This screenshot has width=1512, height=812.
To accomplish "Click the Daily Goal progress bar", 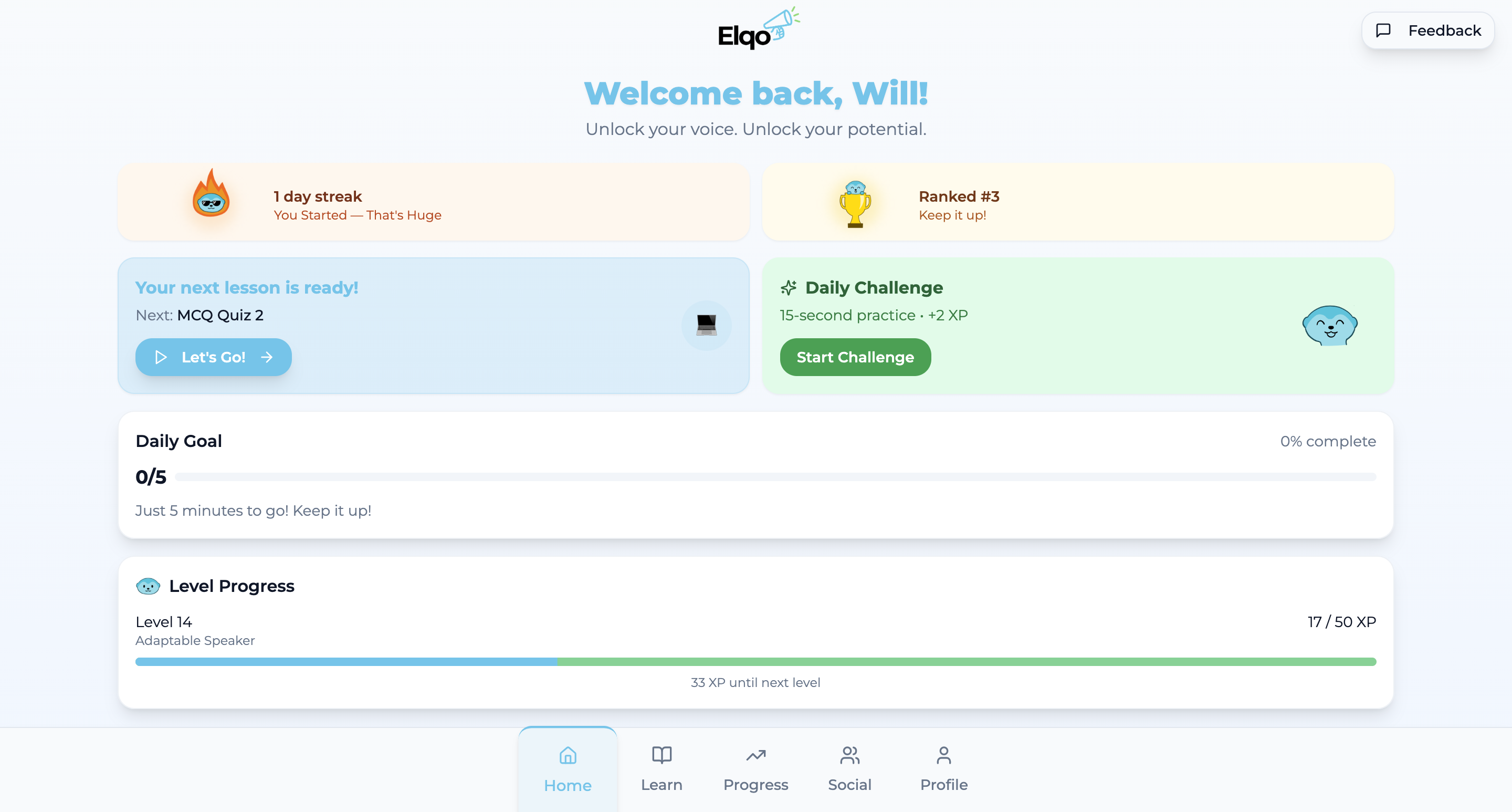I will click(x=775, y=477).
